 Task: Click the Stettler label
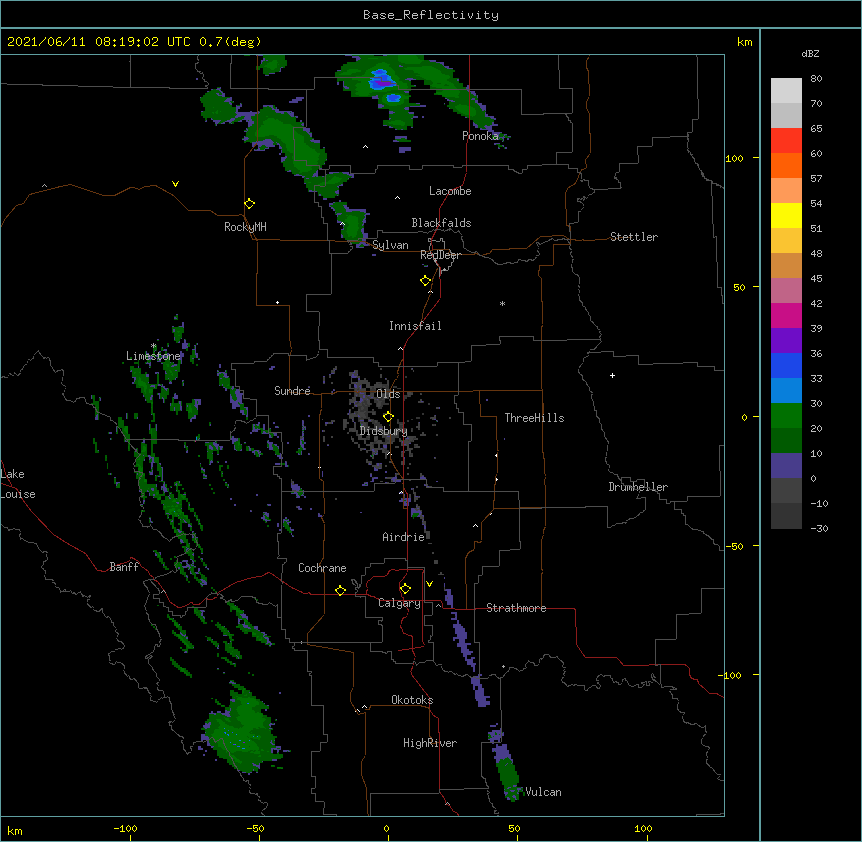(x=633, y=237)
